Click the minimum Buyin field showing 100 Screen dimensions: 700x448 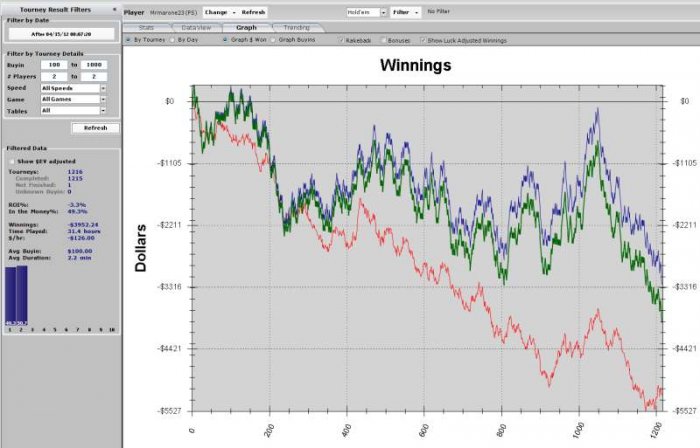(x=54, y=65)
